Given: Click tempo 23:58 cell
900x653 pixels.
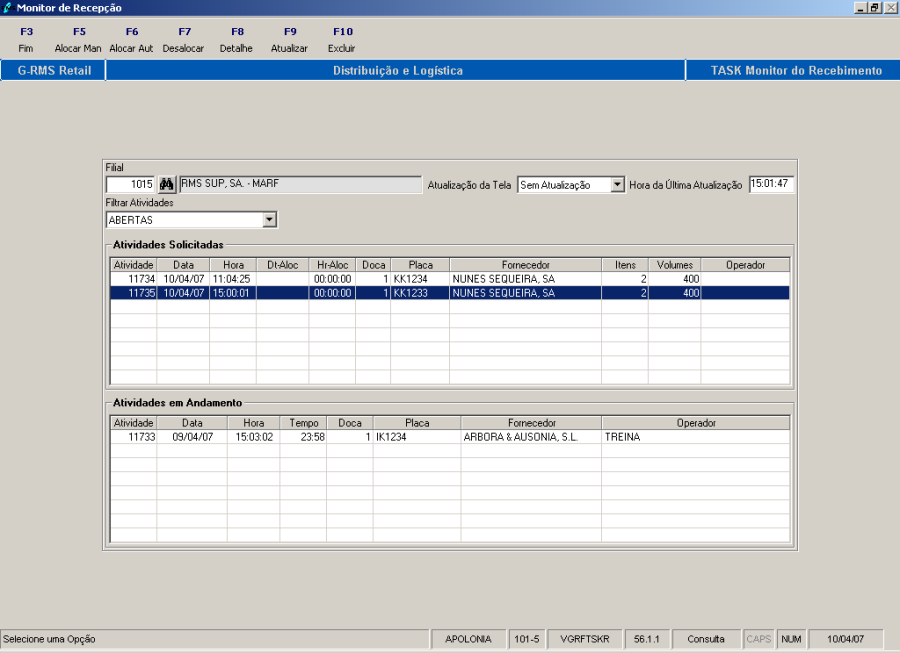Looking at the screenshot, I should point(304,437).
